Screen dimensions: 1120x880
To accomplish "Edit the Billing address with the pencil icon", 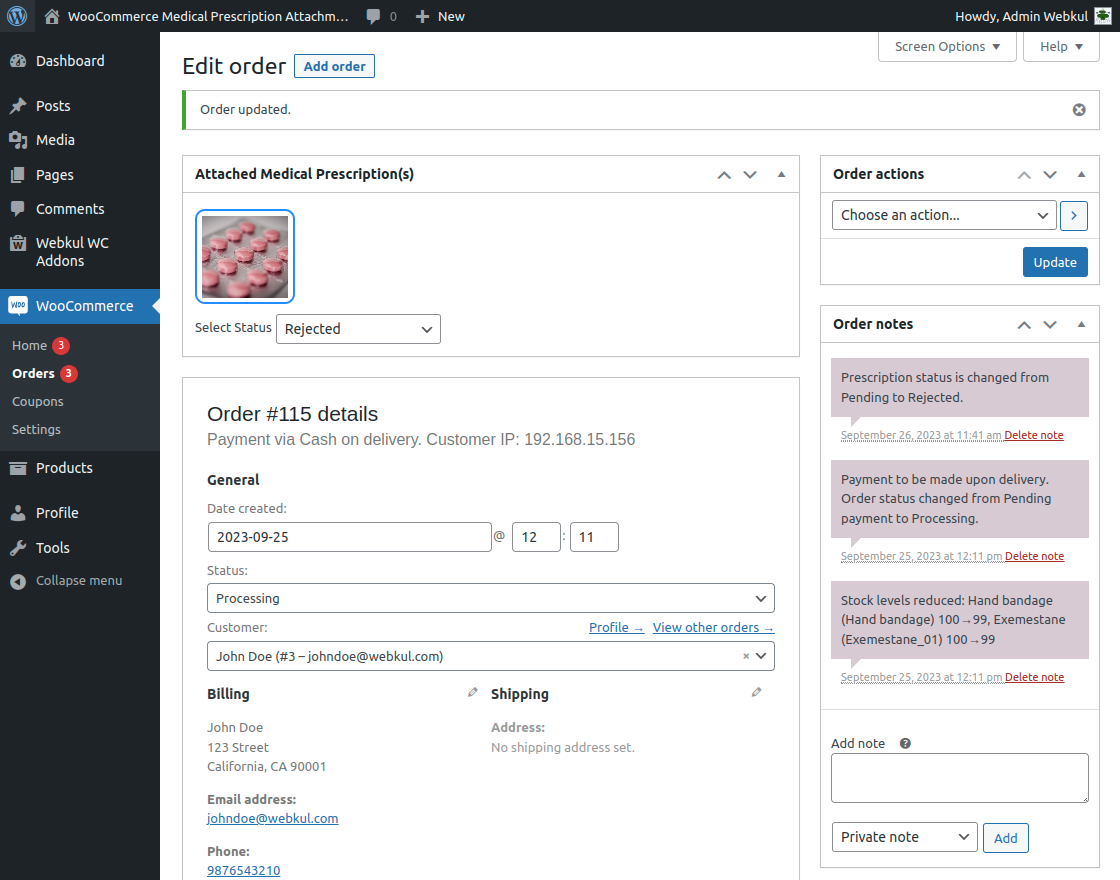I will 471,691.
